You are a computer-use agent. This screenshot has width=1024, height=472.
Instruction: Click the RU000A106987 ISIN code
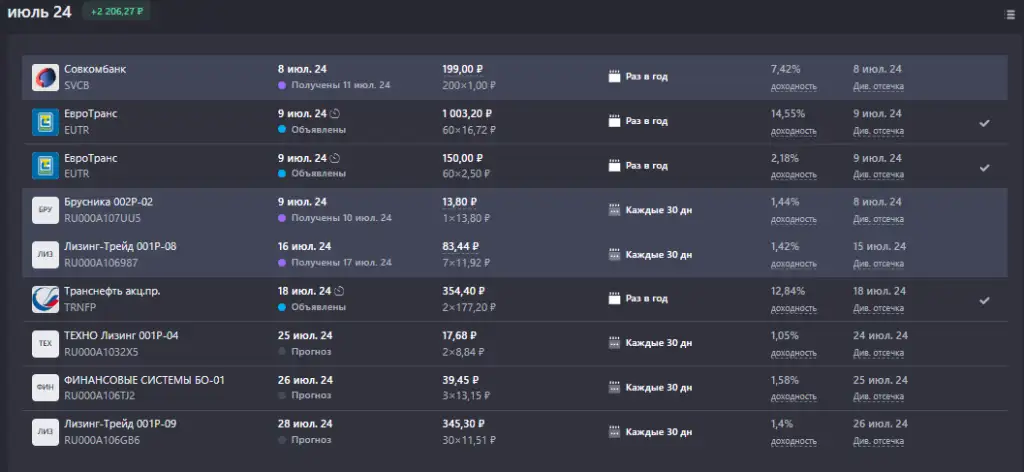click(101, 263)
